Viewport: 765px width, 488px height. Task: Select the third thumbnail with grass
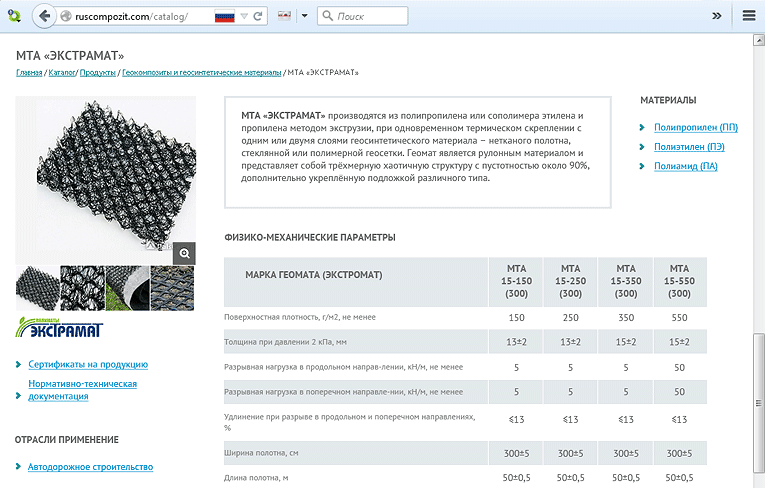pos(127,288)
